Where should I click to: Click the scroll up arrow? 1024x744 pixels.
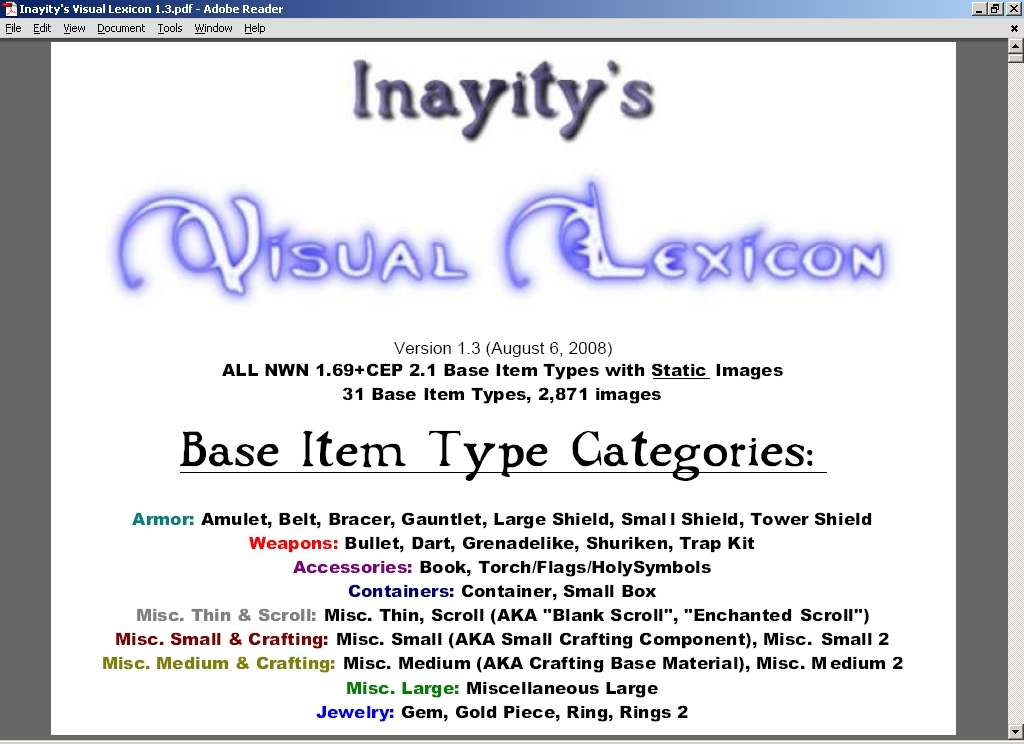1015,46
